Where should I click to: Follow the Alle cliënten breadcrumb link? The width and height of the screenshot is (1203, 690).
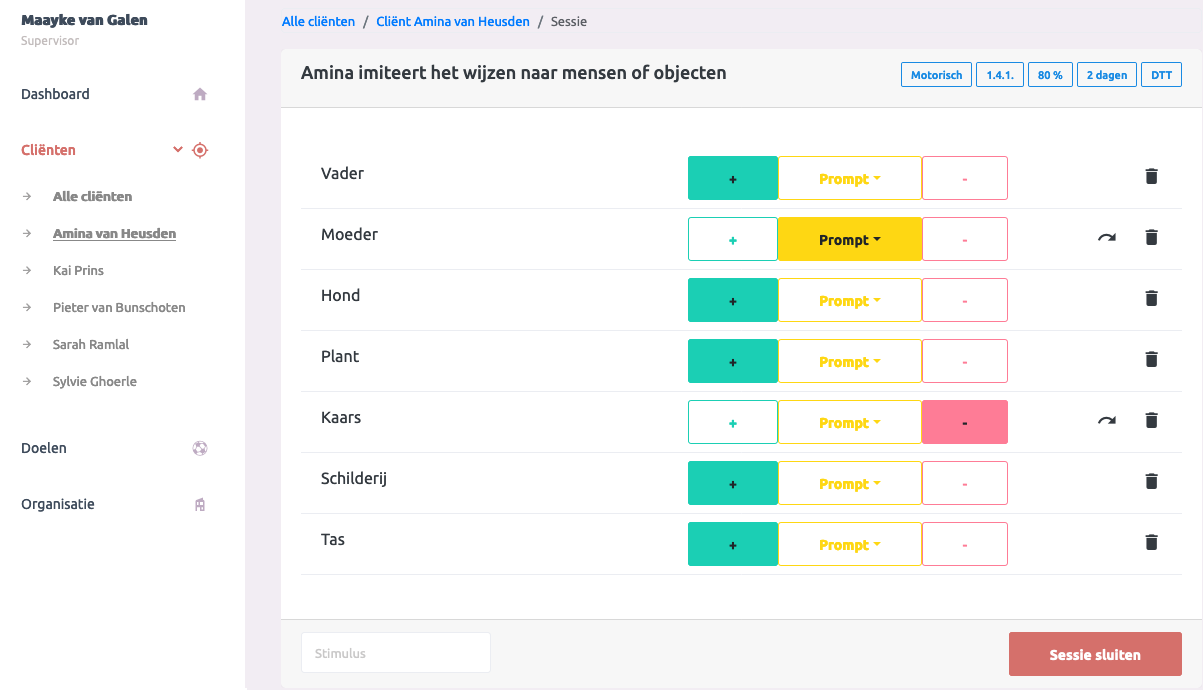(317, 22)
